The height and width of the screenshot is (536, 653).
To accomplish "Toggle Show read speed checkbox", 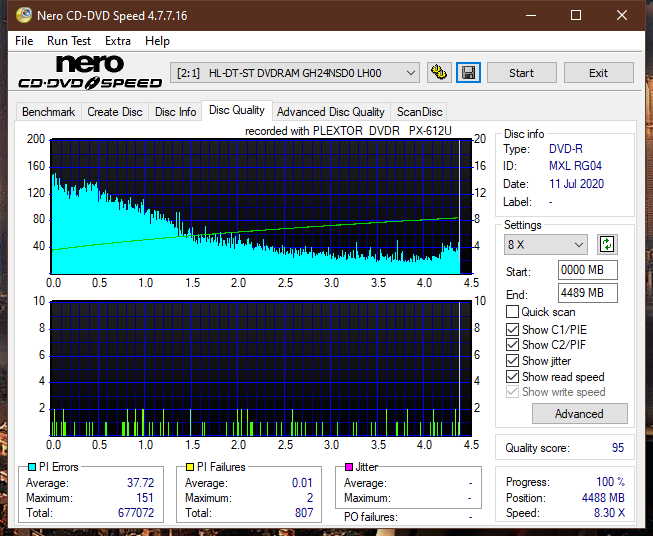I will [x=512, y=376].
